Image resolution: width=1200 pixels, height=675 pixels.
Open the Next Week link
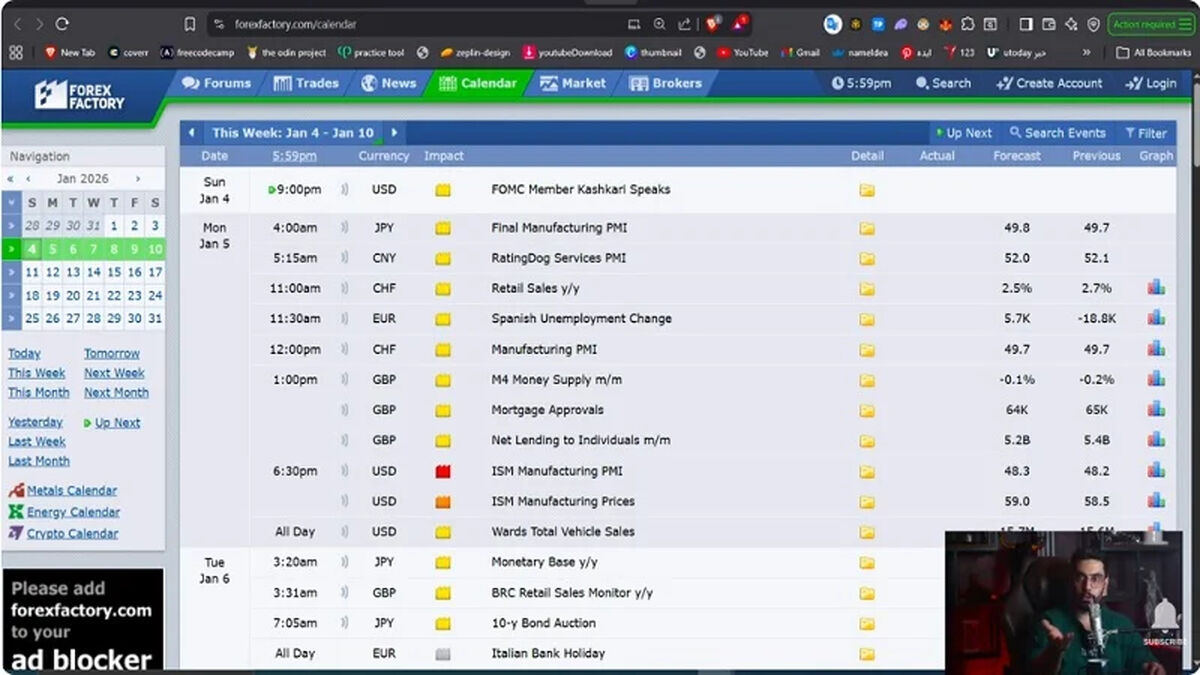(114, 373)
